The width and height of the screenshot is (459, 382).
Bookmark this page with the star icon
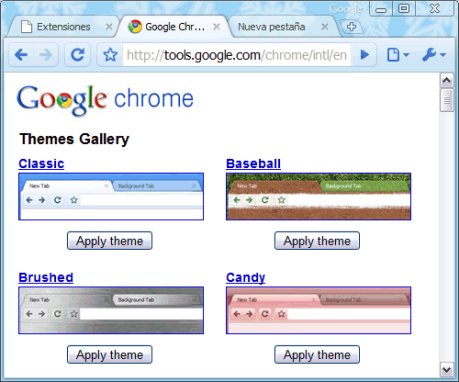[110, 55]
